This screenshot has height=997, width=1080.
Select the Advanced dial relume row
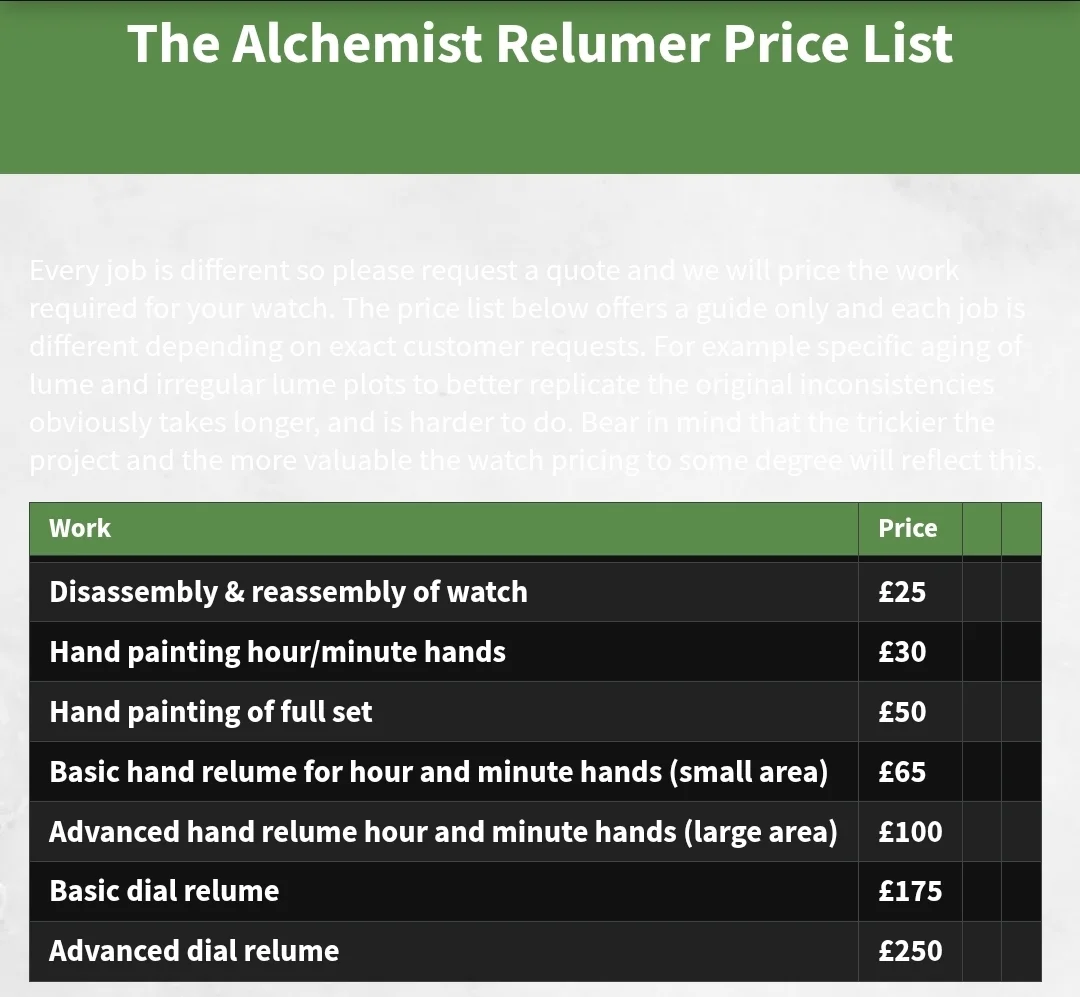[194, 950]
